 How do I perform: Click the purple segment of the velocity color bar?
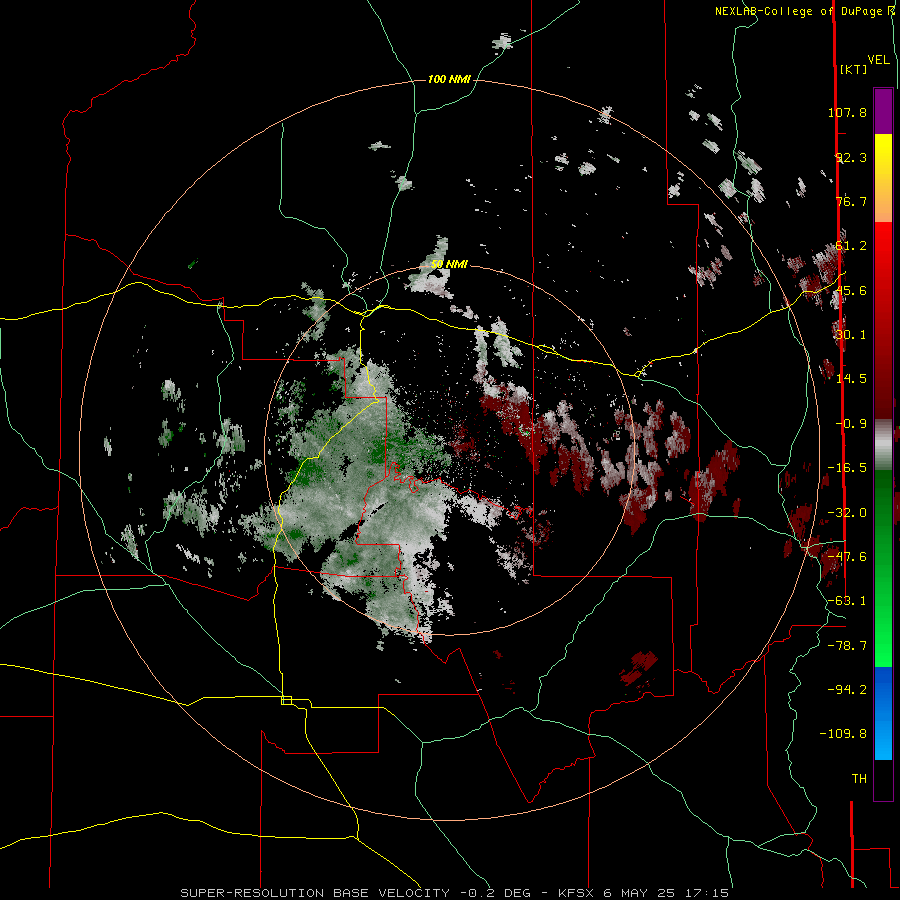click(883, 111)
